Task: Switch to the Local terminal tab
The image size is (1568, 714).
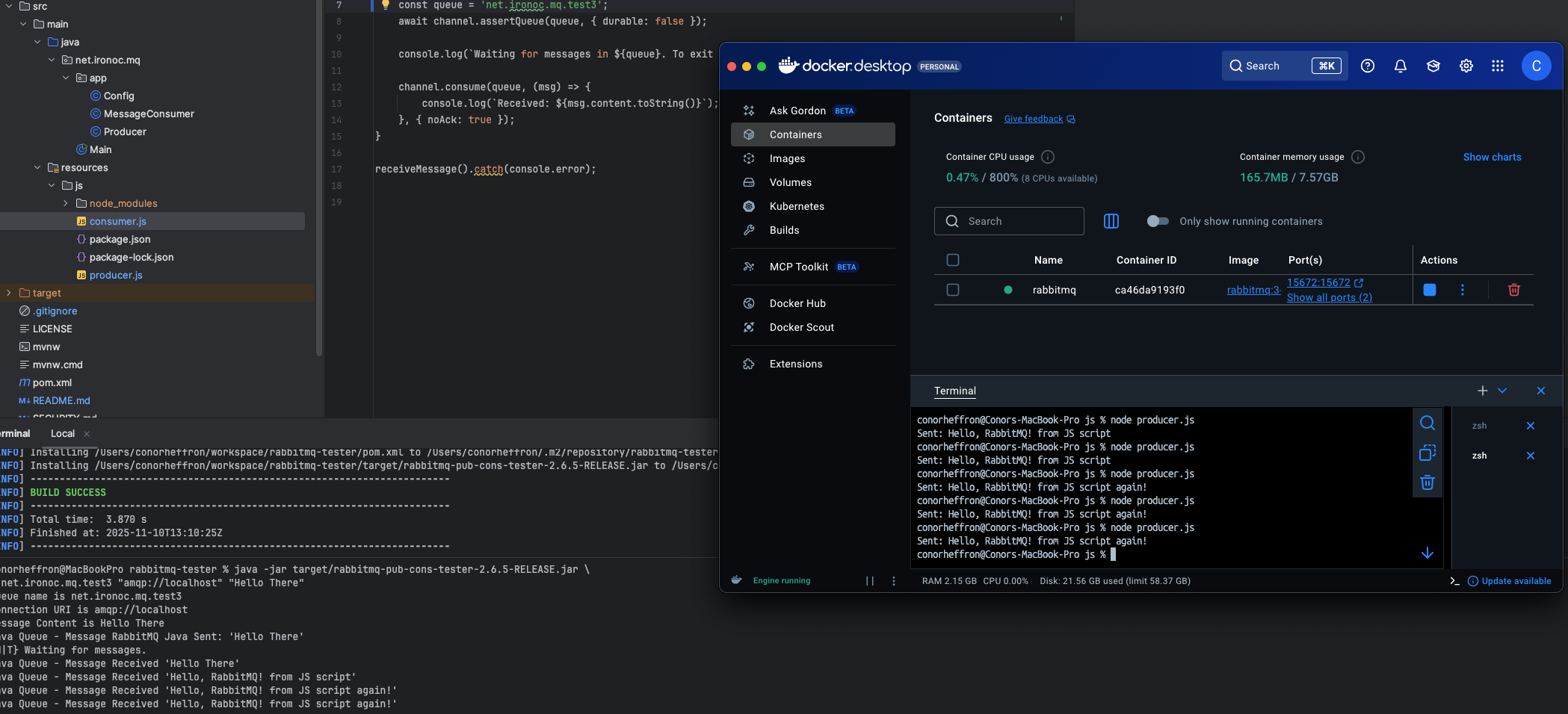Action: click(62, 433)
